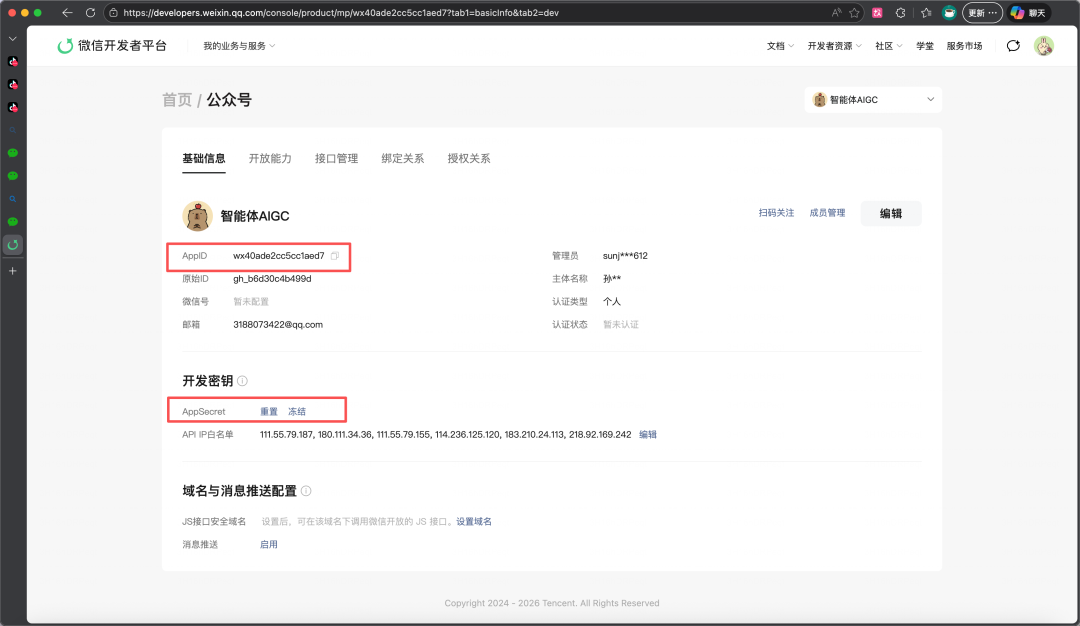Click the read aloud icon in address bar
Viewport: 1080px width, 626px height.
836,12
